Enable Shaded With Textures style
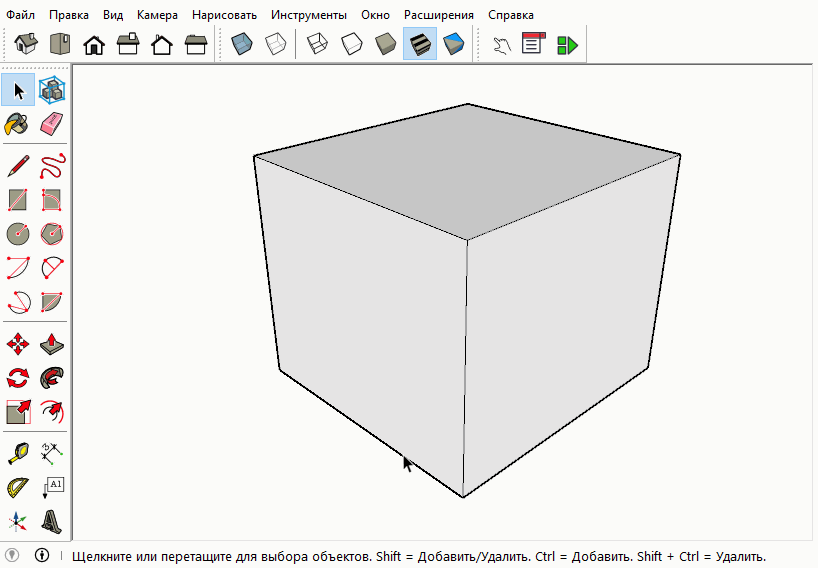Screen dimensions: 818x568 click(420, 44)
